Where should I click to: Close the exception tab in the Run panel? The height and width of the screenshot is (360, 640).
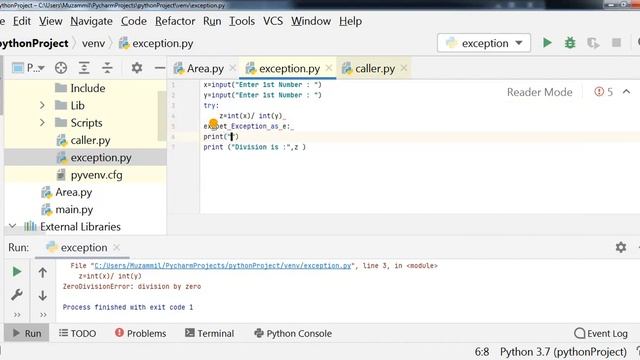click(x=116, y=247)
